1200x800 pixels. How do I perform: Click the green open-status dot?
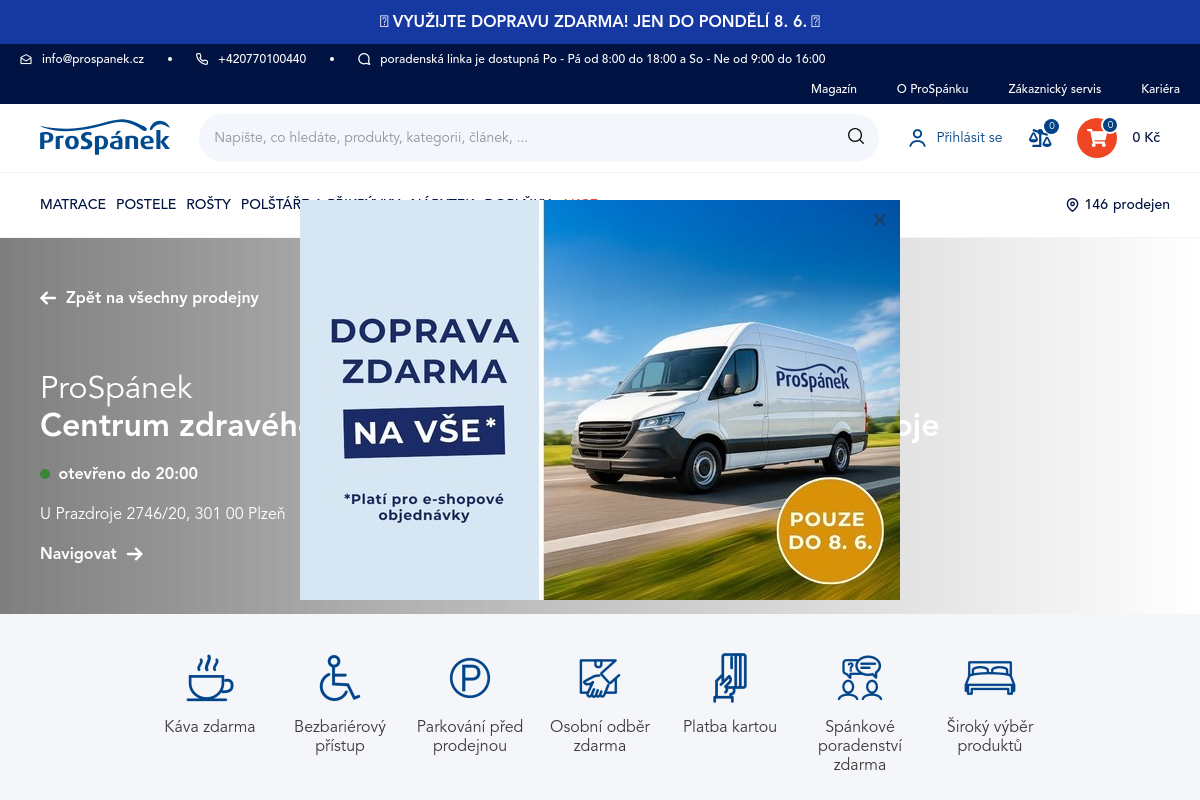[45, 474]
